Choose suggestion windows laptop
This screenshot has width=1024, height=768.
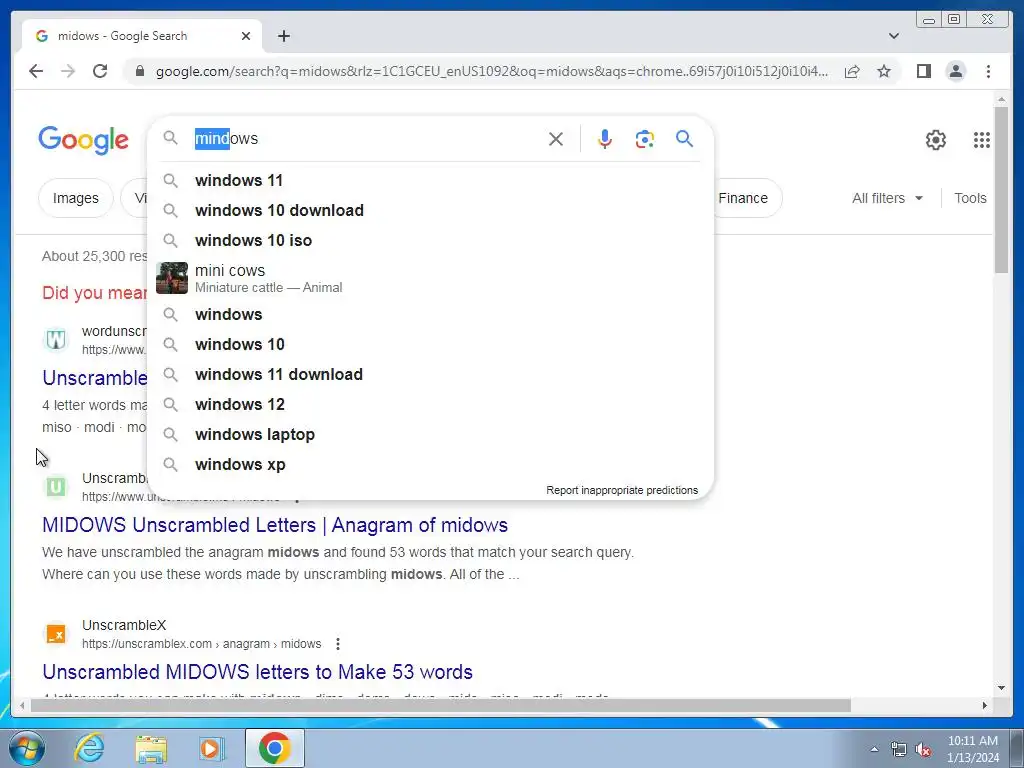[431, 434]
